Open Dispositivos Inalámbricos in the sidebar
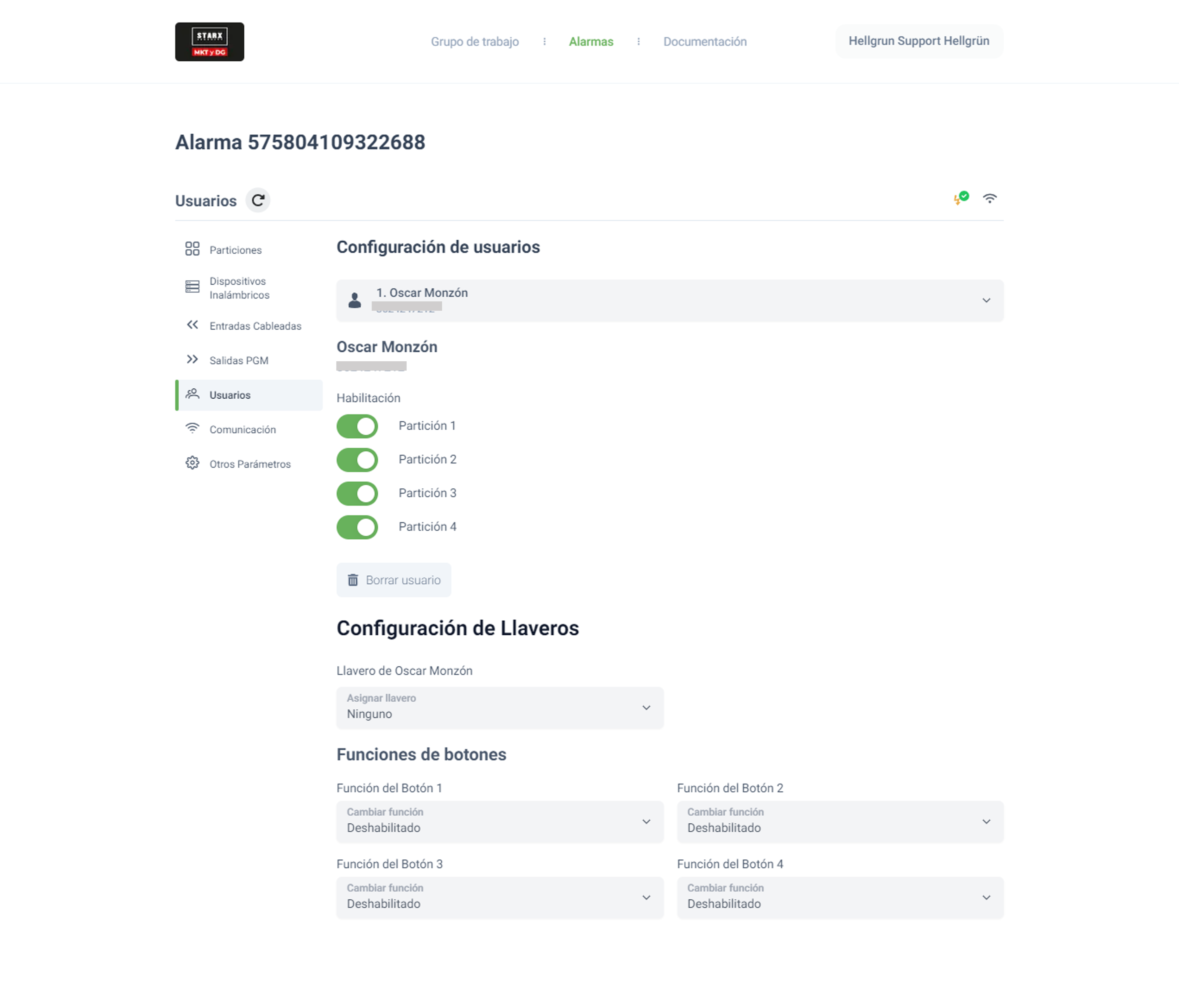1179x1008 pixels. point(238,288)
